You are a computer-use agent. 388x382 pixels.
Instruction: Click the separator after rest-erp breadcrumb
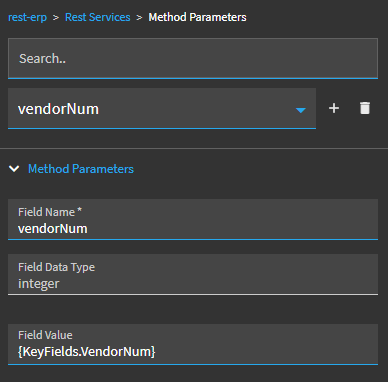click(x=56, y=17)
